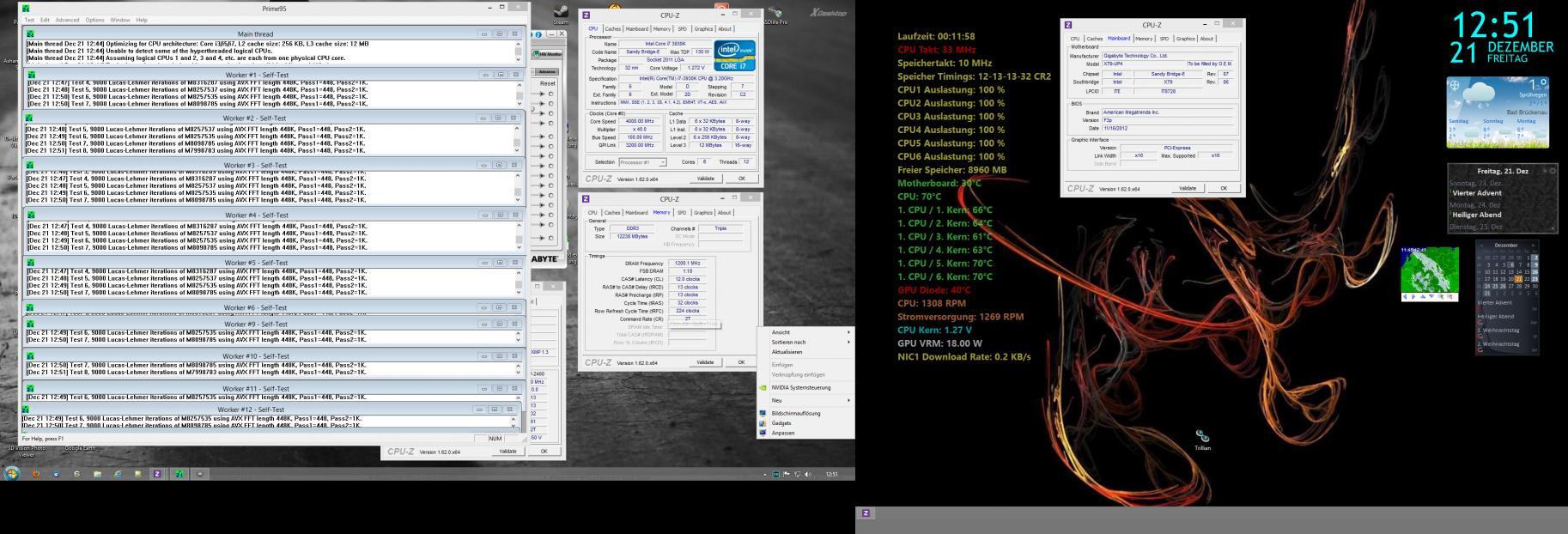Click the blue info icon behind Prime95
The width and height of the screenshot is (1568, 534).
pos(538,34)
